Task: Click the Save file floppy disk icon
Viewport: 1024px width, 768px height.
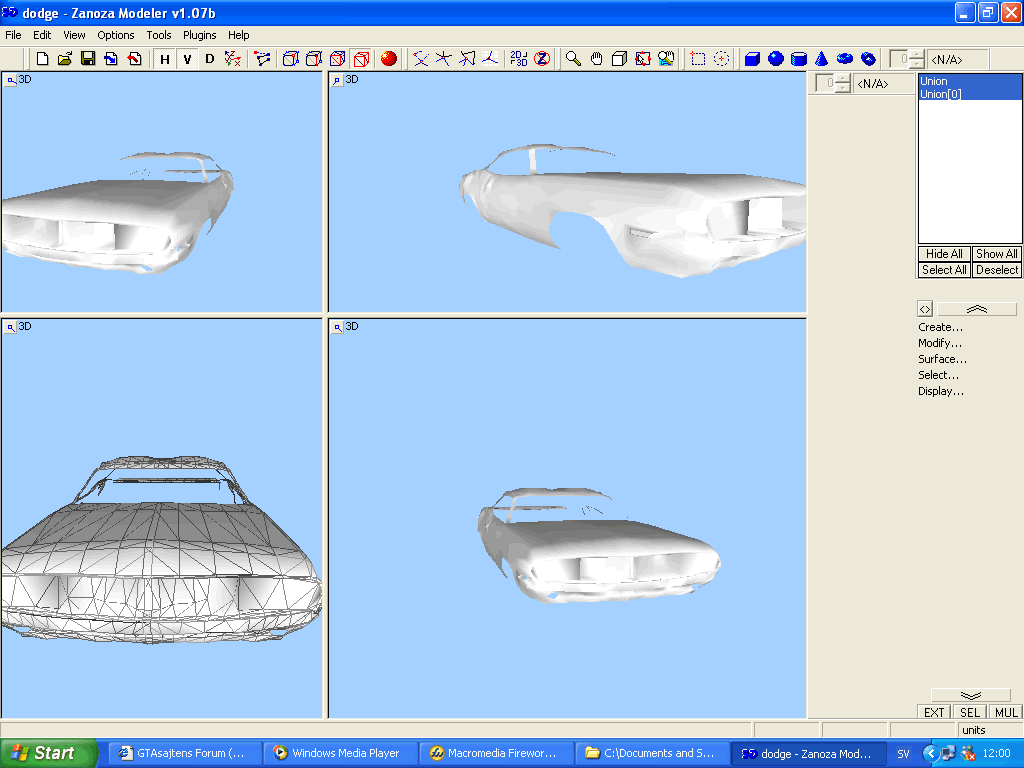Action: [88, 59]
